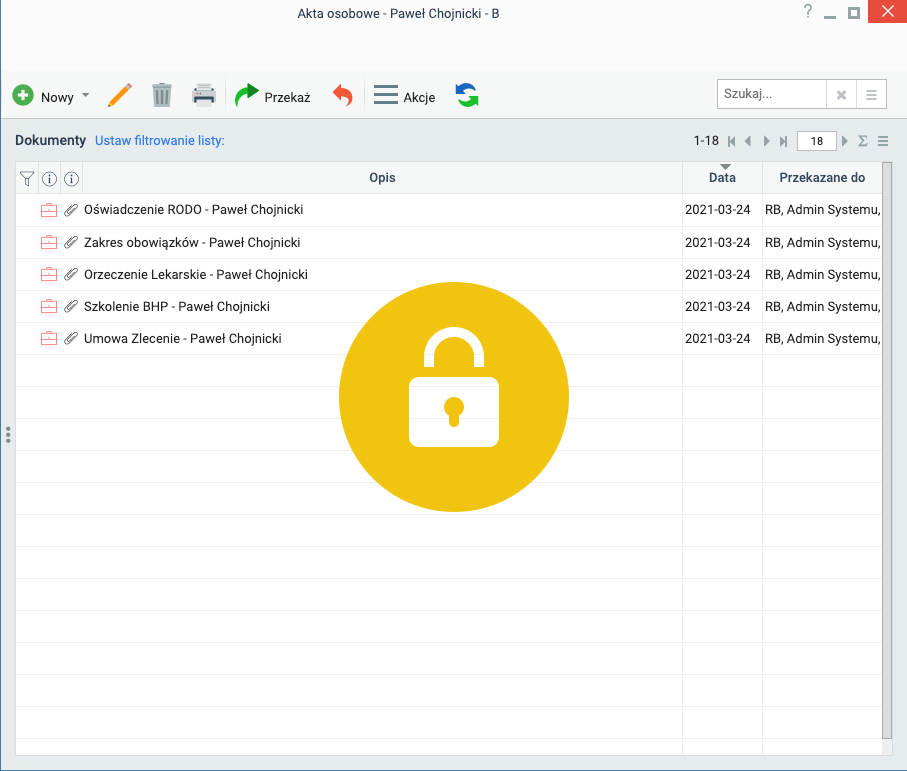Open list options menu beside sigma
The width and height of the screenshot is (907, 771).
coord(883,141)
